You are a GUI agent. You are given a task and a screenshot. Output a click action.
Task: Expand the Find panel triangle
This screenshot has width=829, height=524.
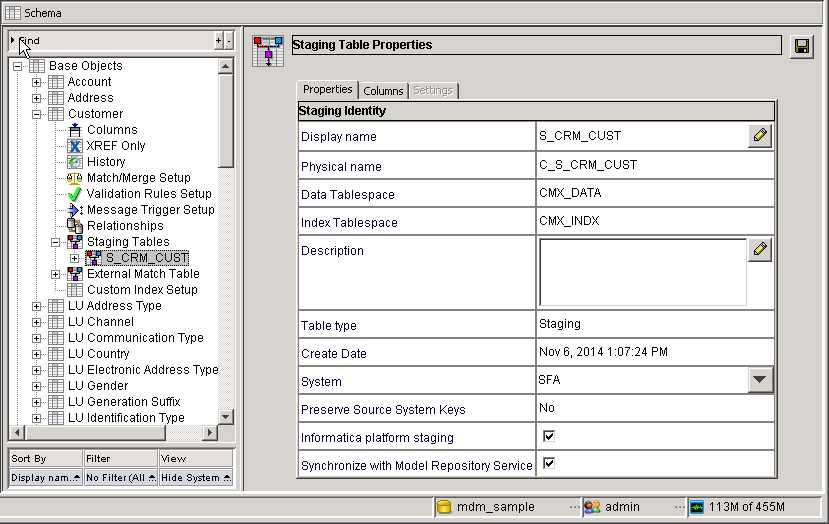pos(12,40)
